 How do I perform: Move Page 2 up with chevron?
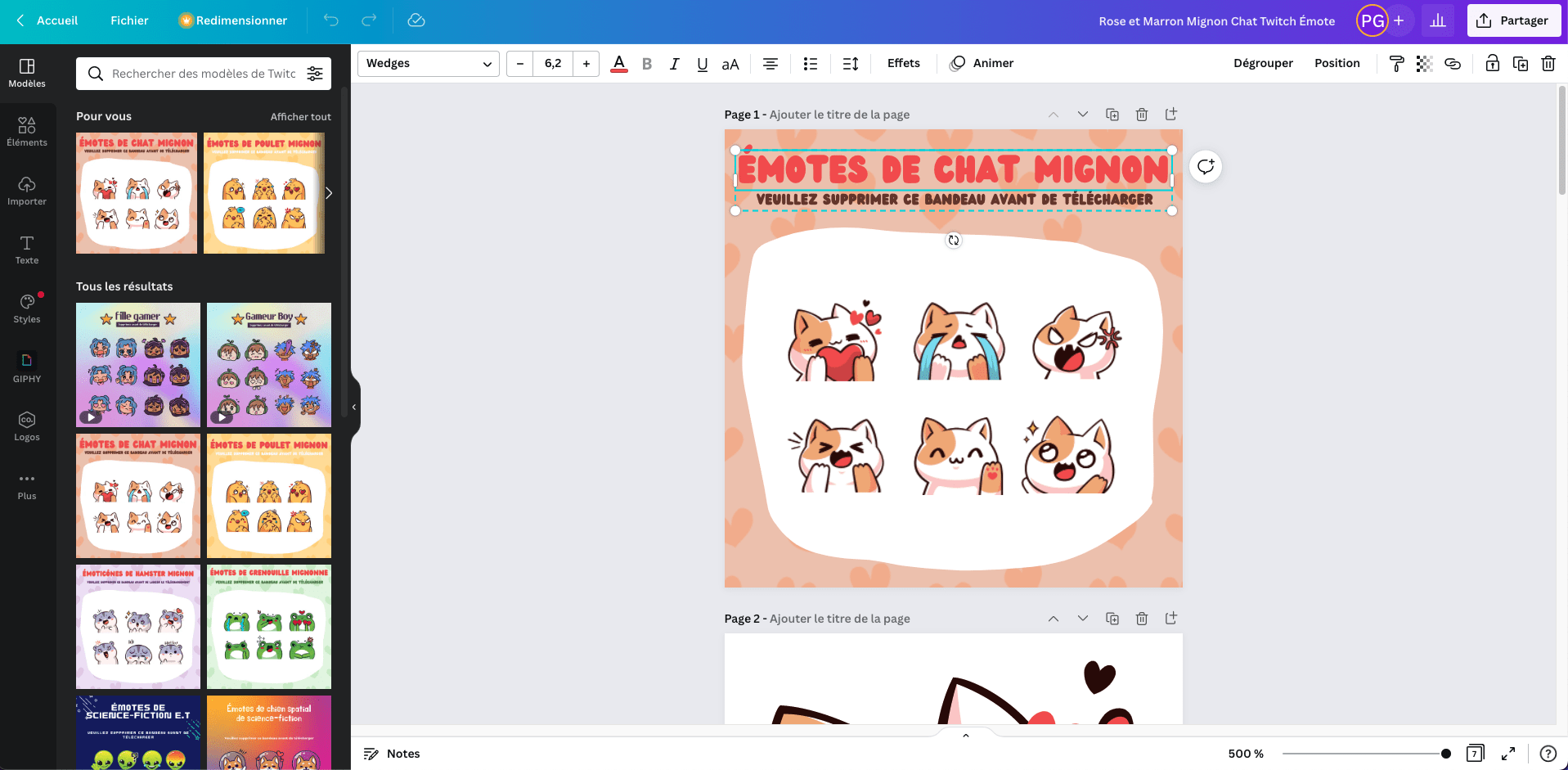pos(1053,619)
